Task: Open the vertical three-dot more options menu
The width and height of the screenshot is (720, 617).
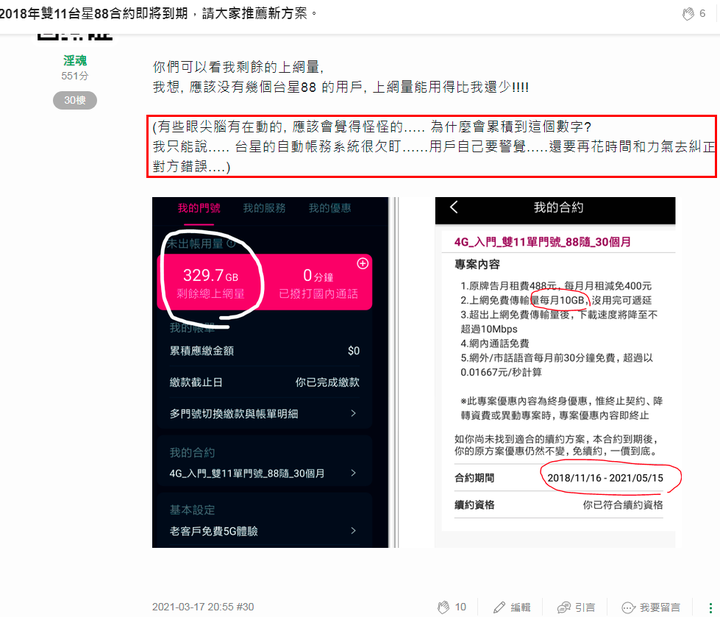Action: (x=711, y=607)
